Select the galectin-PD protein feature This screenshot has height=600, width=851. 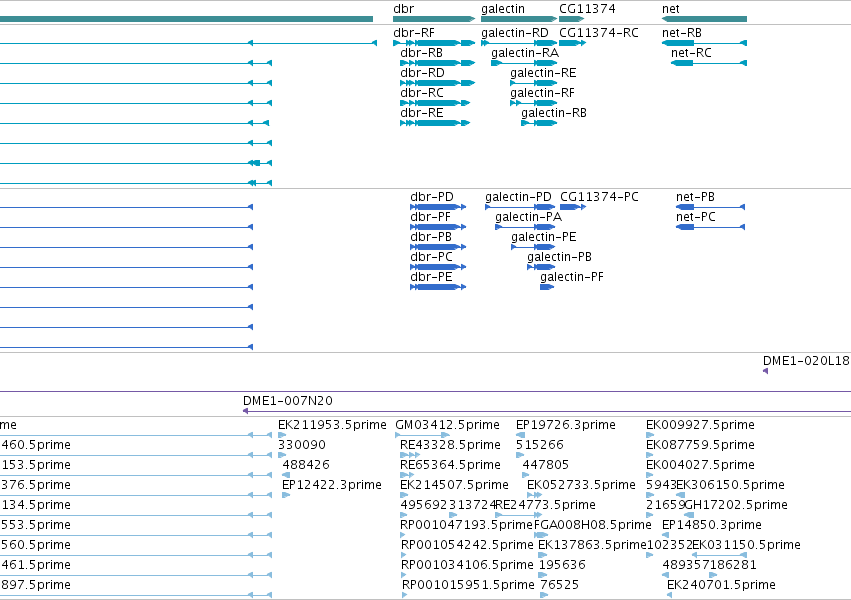520,207
